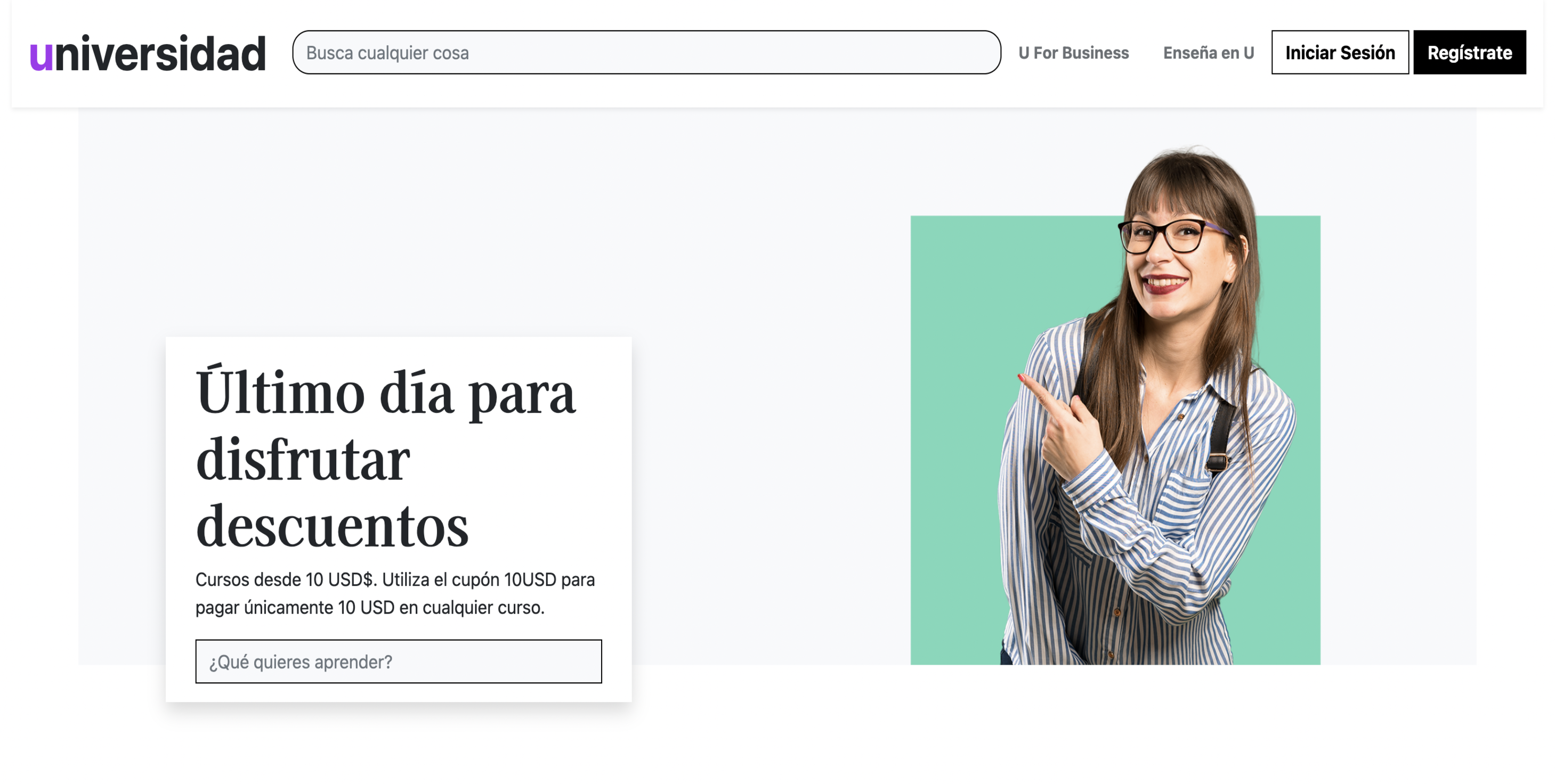
Task: Click the Iniciar Sesión button
Action: tap(1340, 53)
